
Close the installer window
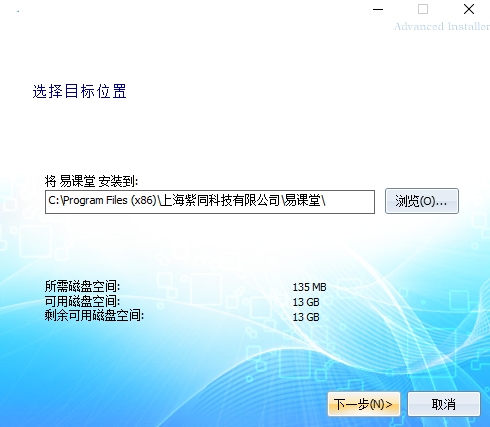[469, 9]
